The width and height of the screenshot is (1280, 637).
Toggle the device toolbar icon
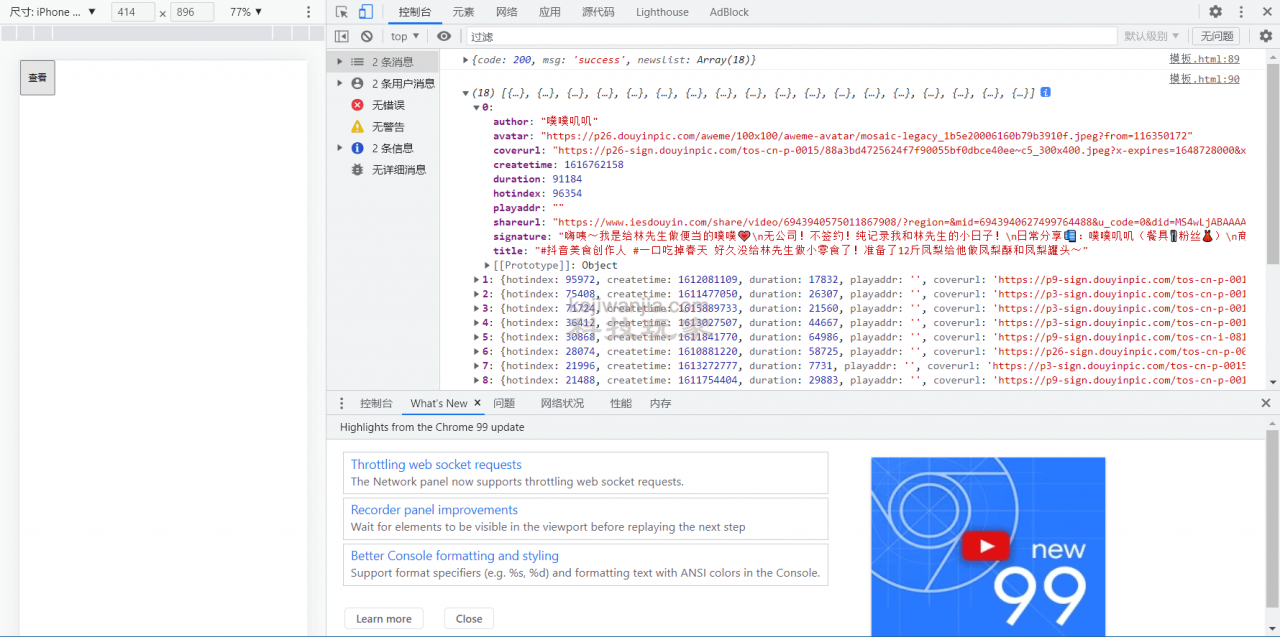coord(366,12)
